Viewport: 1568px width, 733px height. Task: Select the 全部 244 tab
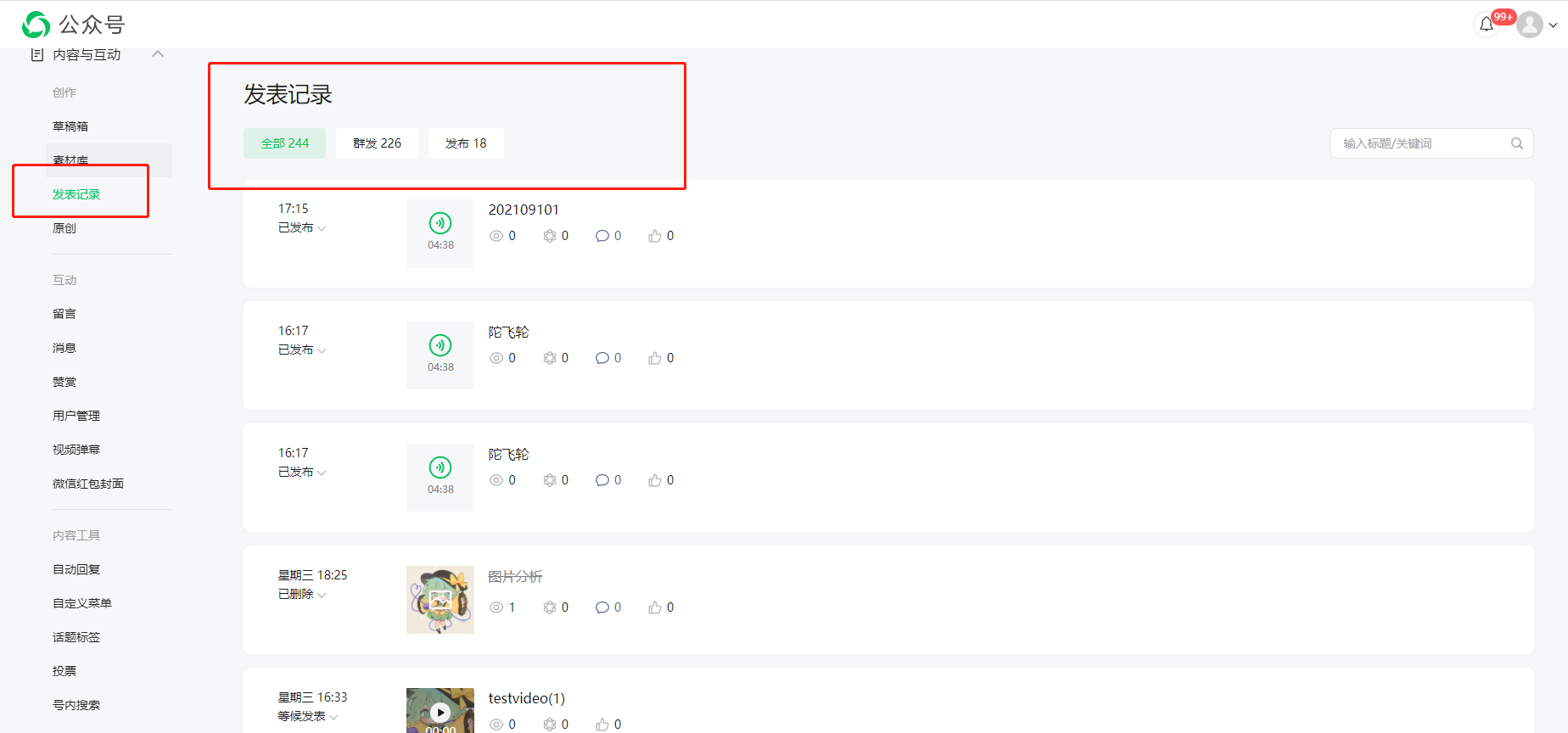click(x=284, y=143)
